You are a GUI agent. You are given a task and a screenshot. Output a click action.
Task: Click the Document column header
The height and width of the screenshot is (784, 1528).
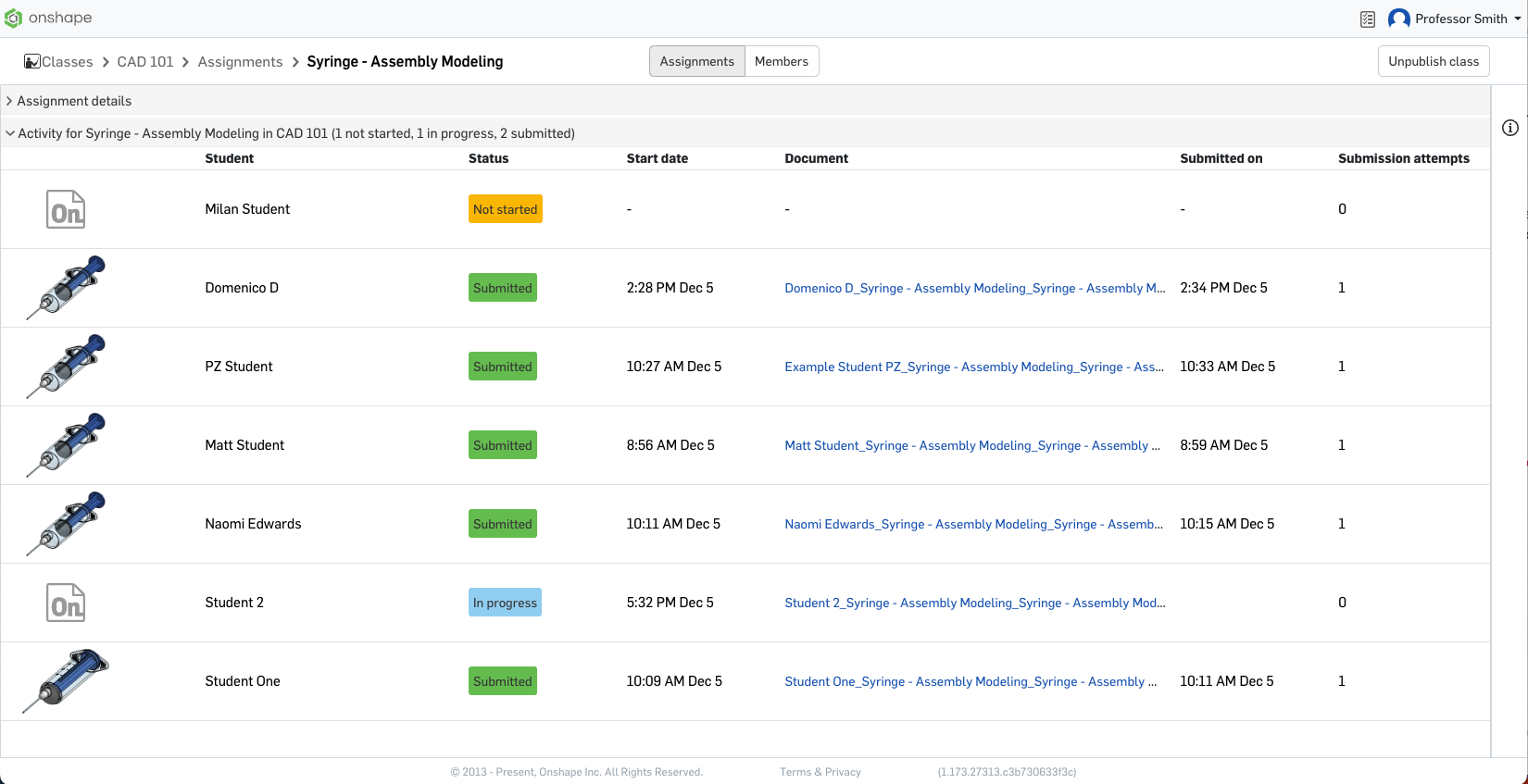816,158
